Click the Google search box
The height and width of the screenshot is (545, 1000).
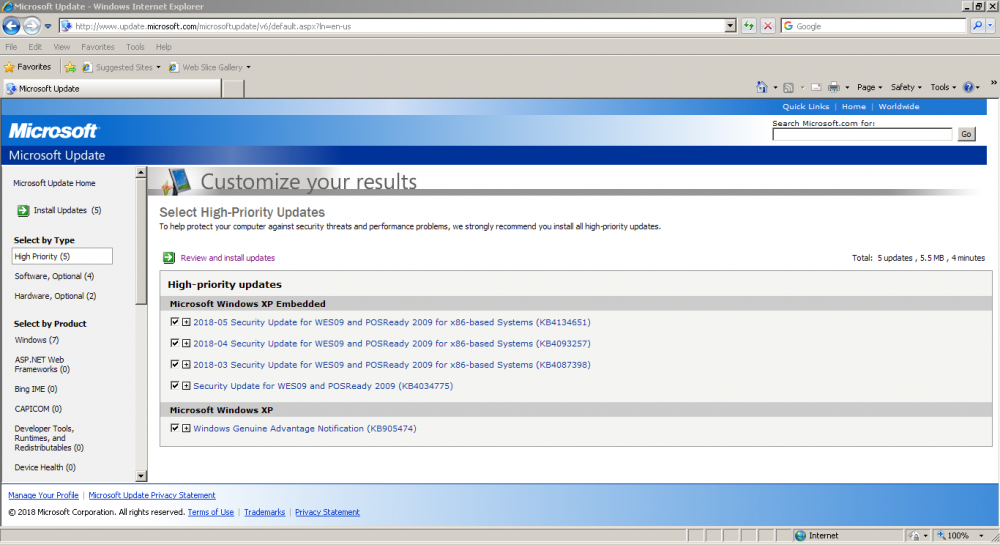[873, 26]
